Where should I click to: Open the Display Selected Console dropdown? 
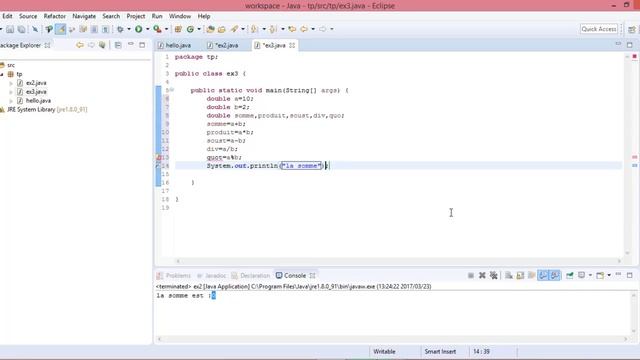[x=590, y=276]
